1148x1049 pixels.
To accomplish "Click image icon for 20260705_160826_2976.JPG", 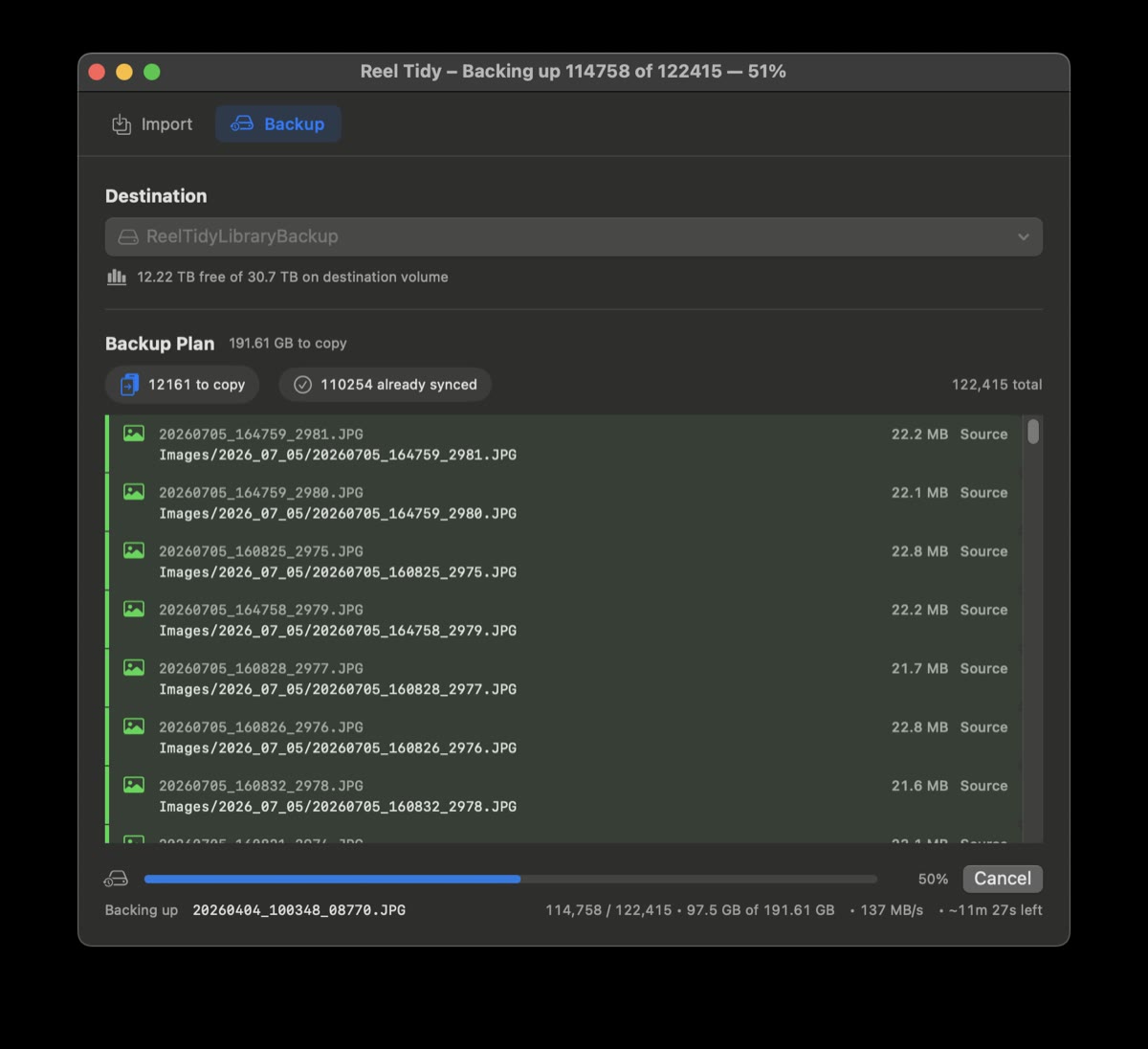I will 134,726.
